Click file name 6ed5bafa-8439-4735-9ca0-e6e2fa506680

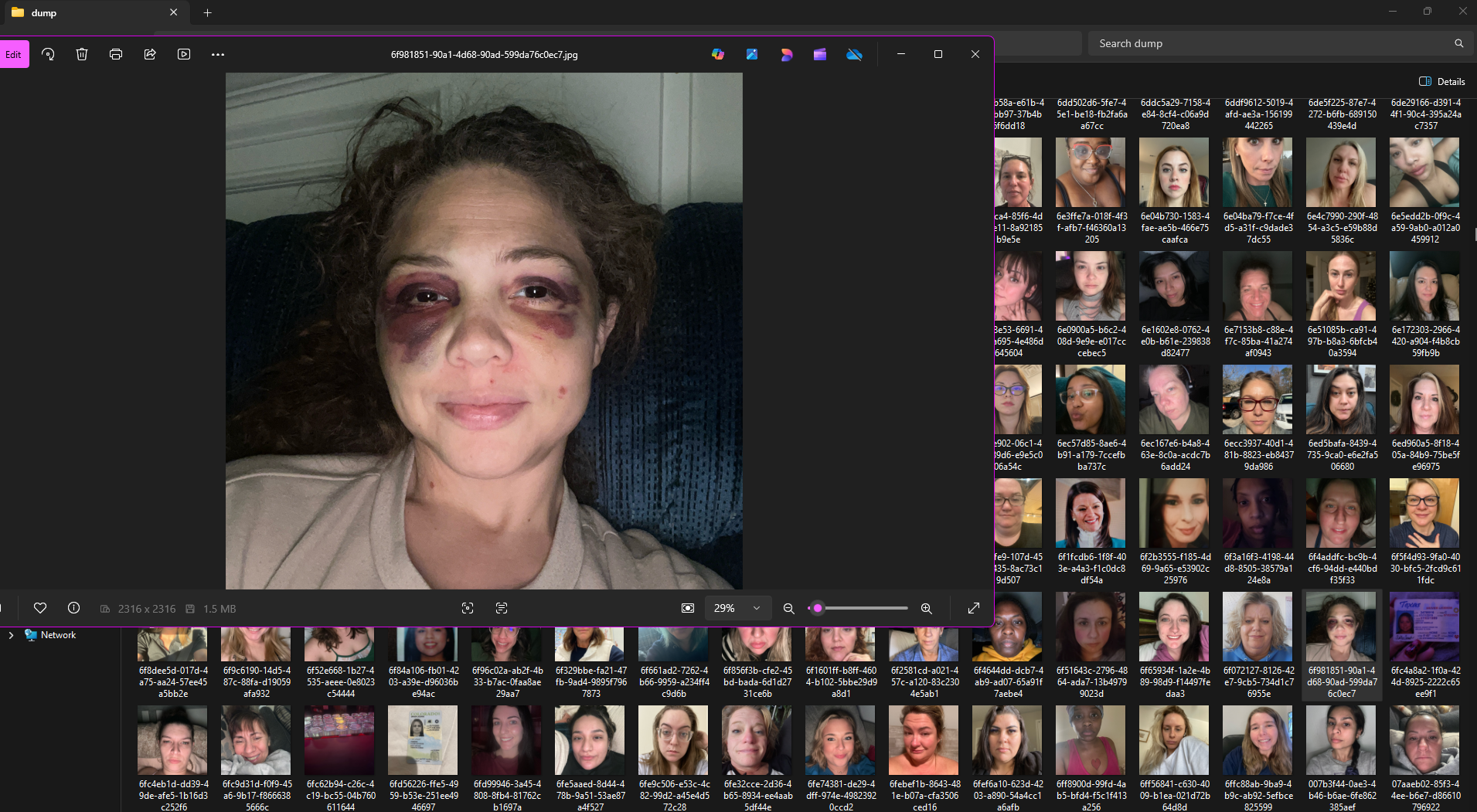(1342, 454)
